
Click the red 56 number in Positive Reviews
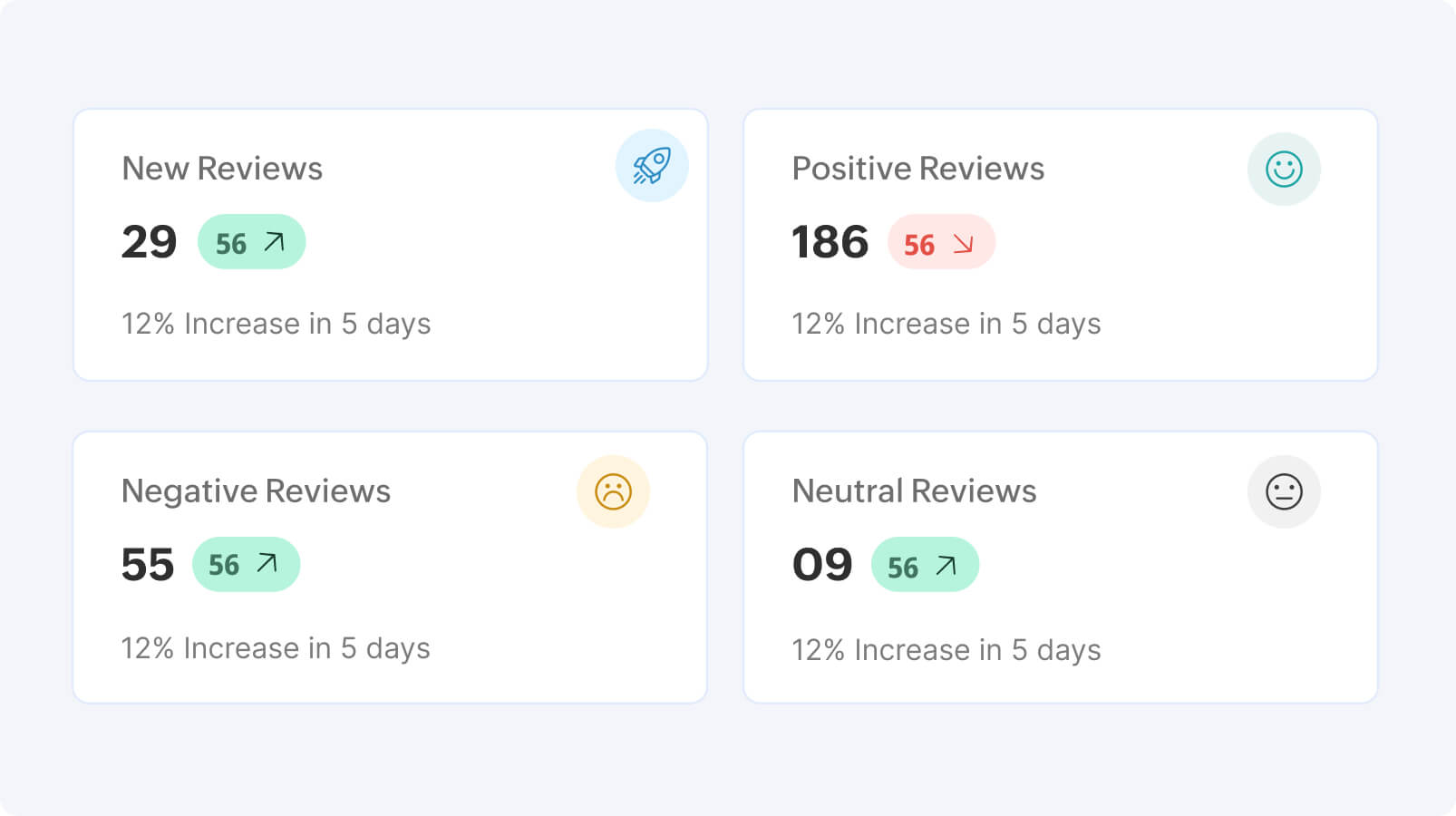pos(918,245)
